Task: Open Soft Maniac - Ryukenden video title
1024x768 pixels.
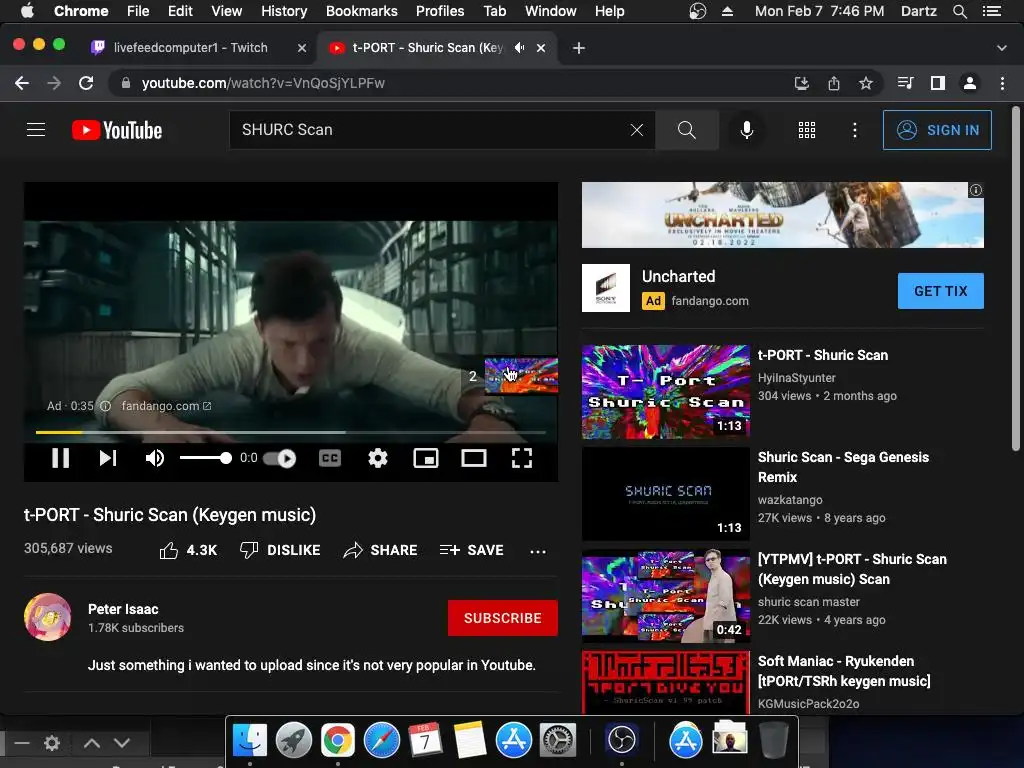Action: (844, 671)
